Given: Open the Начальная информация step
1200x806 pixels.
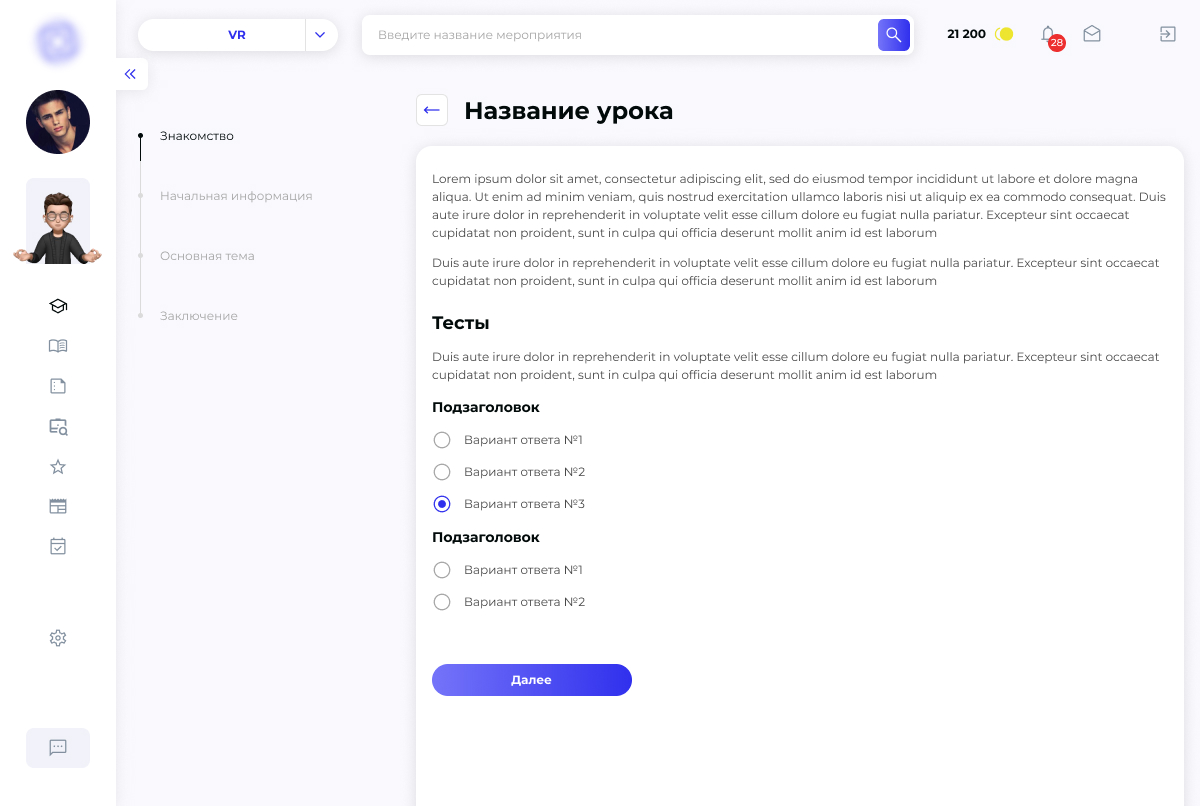Looking at the screenshot, I should tap(236, 196).
